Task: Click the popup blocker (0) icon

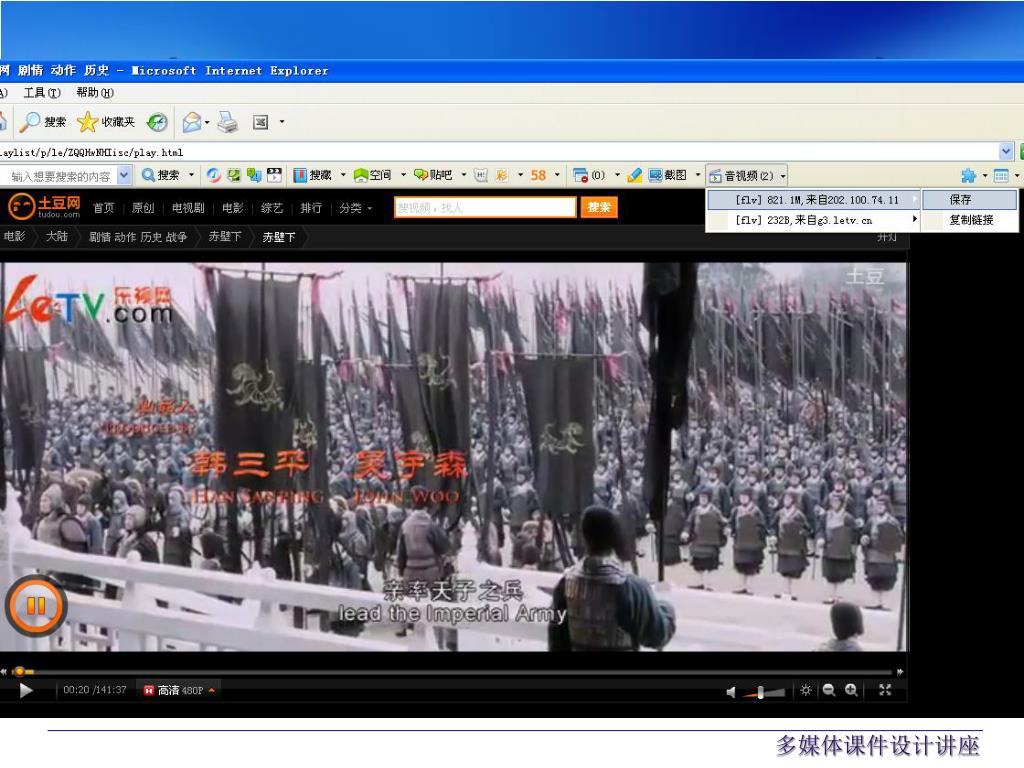Action: coord(580,175)
